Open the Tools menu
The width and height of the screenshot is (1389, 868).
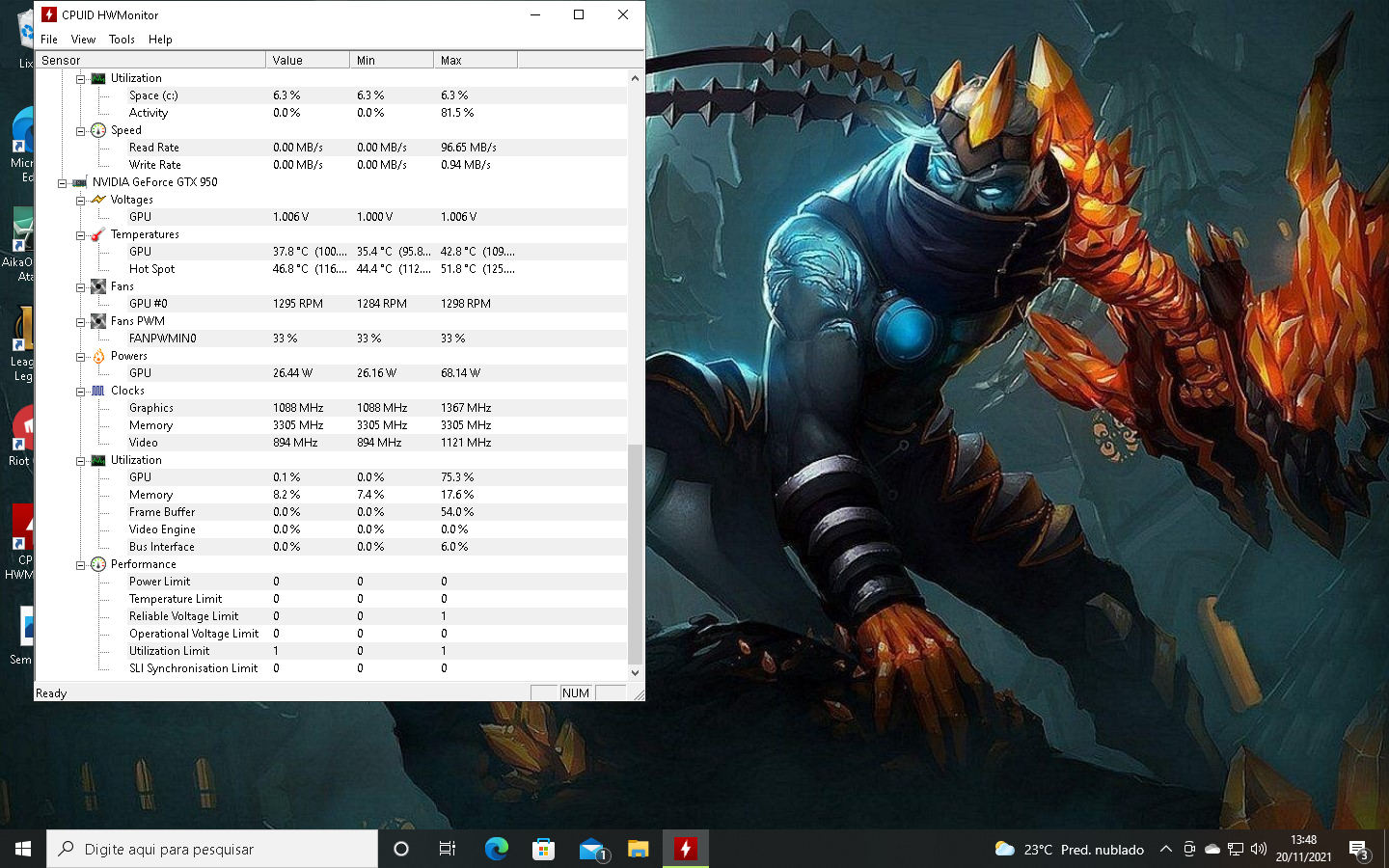tap(122, 40)
